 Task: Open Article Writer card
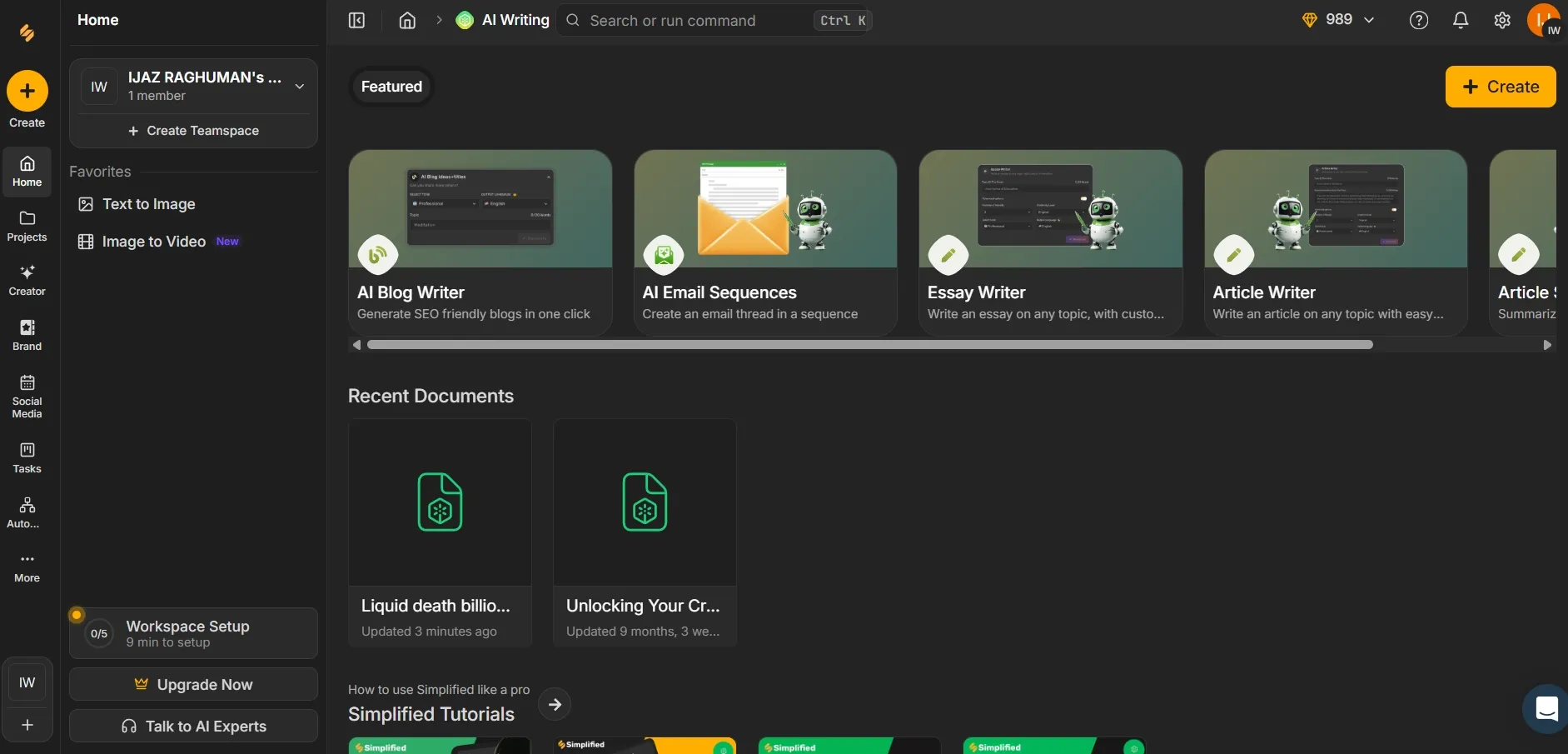pyautogui.click(x=1336, y=242)
